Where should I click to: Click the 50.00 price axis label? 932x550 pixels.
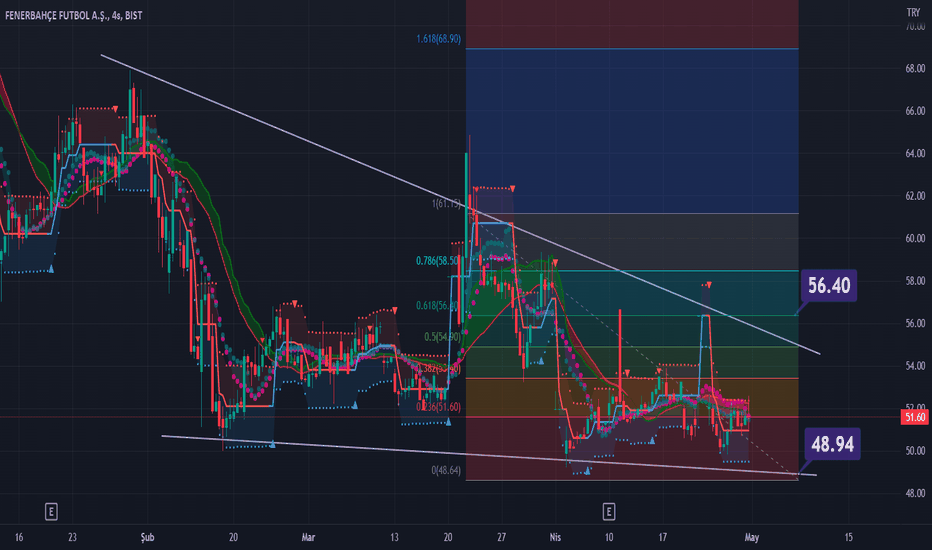pos(915,451)
